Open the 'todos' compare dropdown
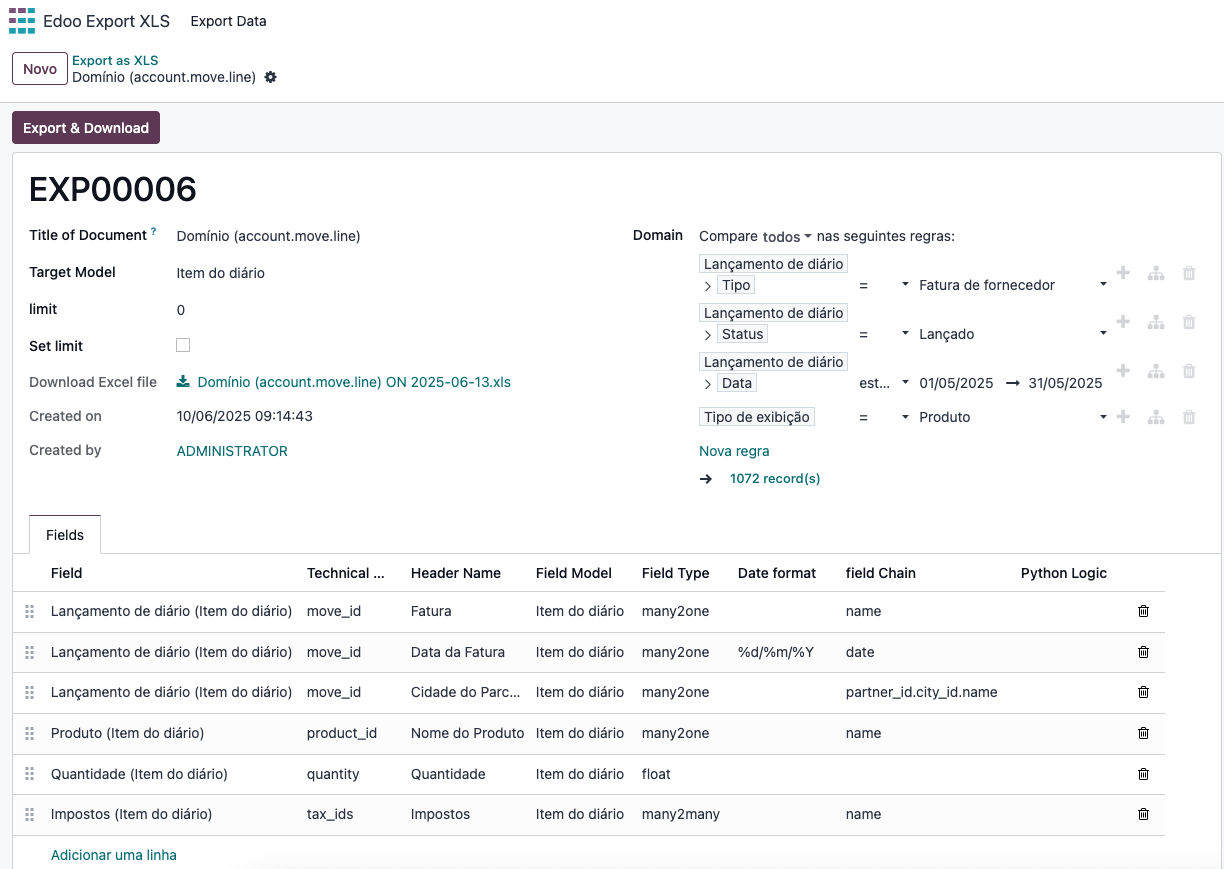The image size is (1224, 869). [x=786, y=237]
